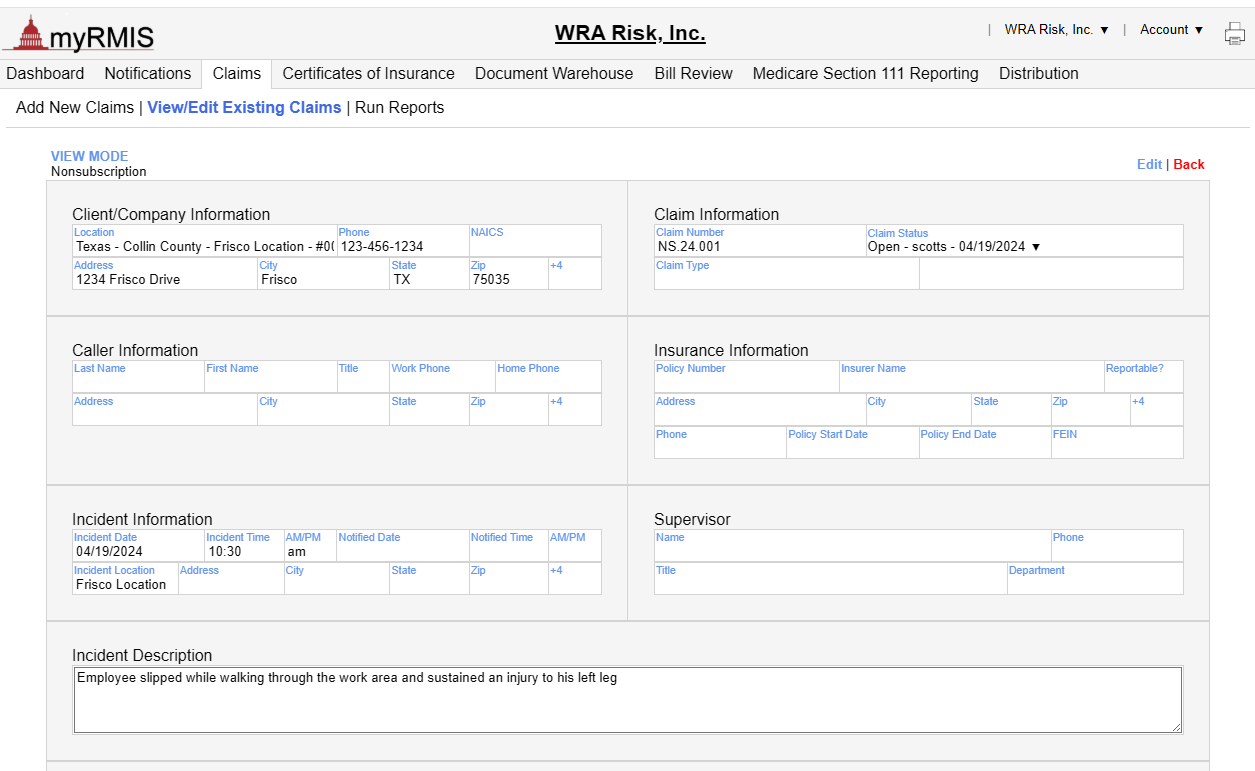
Task: Click the Caller Last Name field
Action: pyautogui.click(x=138, y=377)
